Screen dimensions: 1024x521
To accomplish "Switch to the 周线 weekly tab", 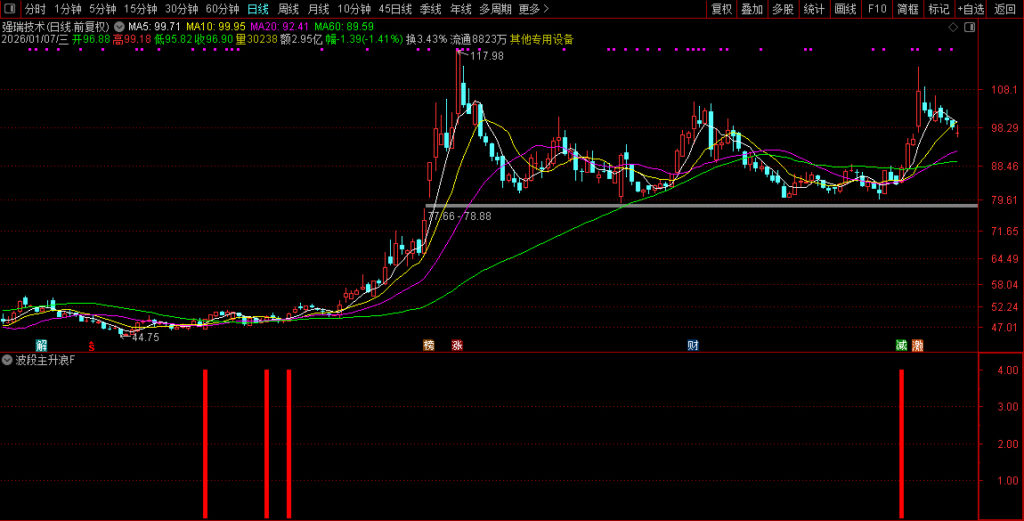I will (x=289, y=9).
